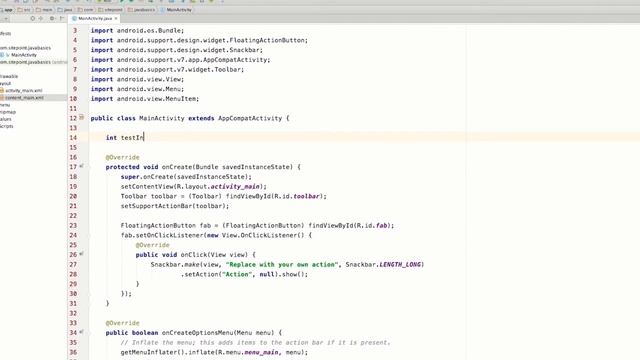Click 'import android.os.Bundle;' line
This screenshot has height=360, width=640.
pos(137,31)
